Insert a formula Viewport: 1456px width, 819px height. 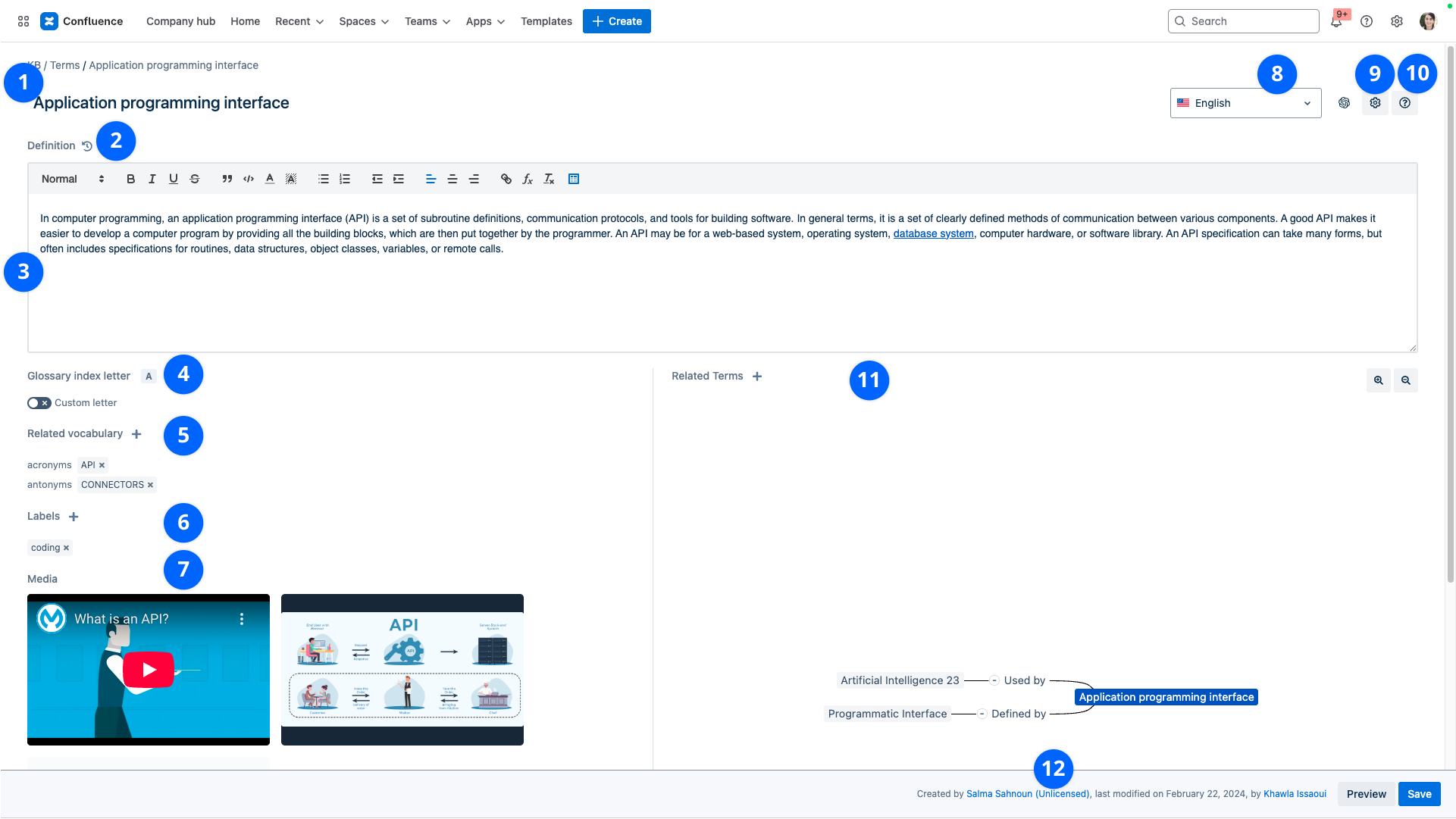coord(528,180)
